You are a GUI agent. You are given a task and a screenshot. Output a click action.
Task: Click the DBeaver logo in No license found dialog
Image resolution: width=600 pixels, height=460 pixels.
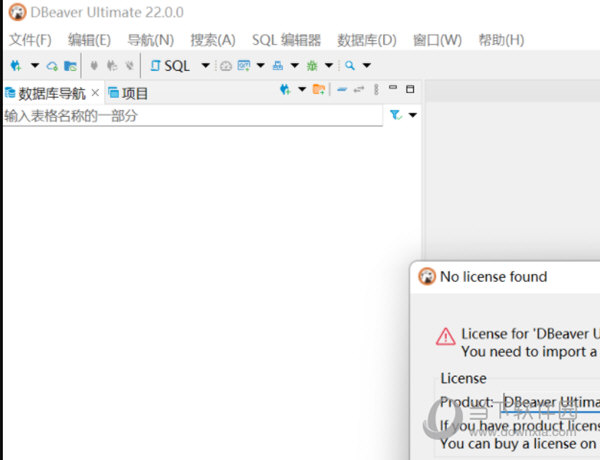[x=427, y=276]
